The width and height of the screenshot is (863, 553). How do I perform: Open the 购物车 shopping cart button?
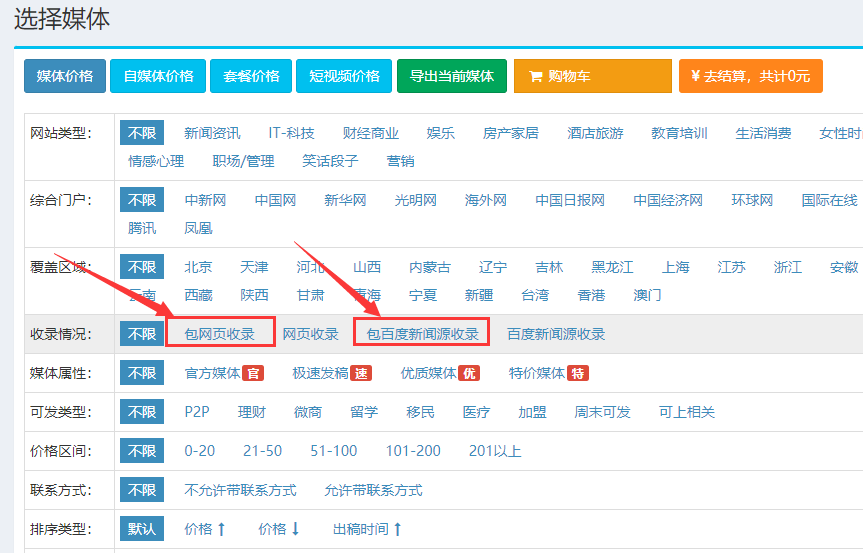(x=592, y=76)
